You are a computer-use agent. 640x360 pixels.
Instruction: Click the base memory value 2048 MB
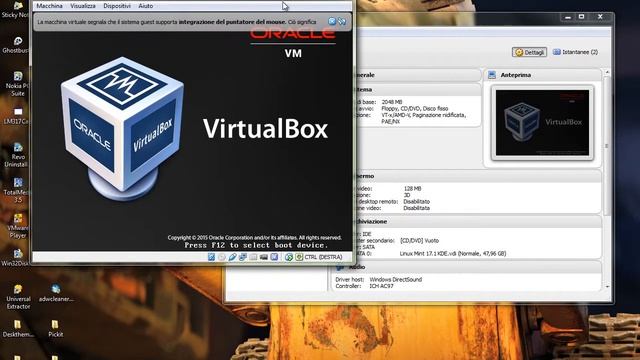[392, 102]
